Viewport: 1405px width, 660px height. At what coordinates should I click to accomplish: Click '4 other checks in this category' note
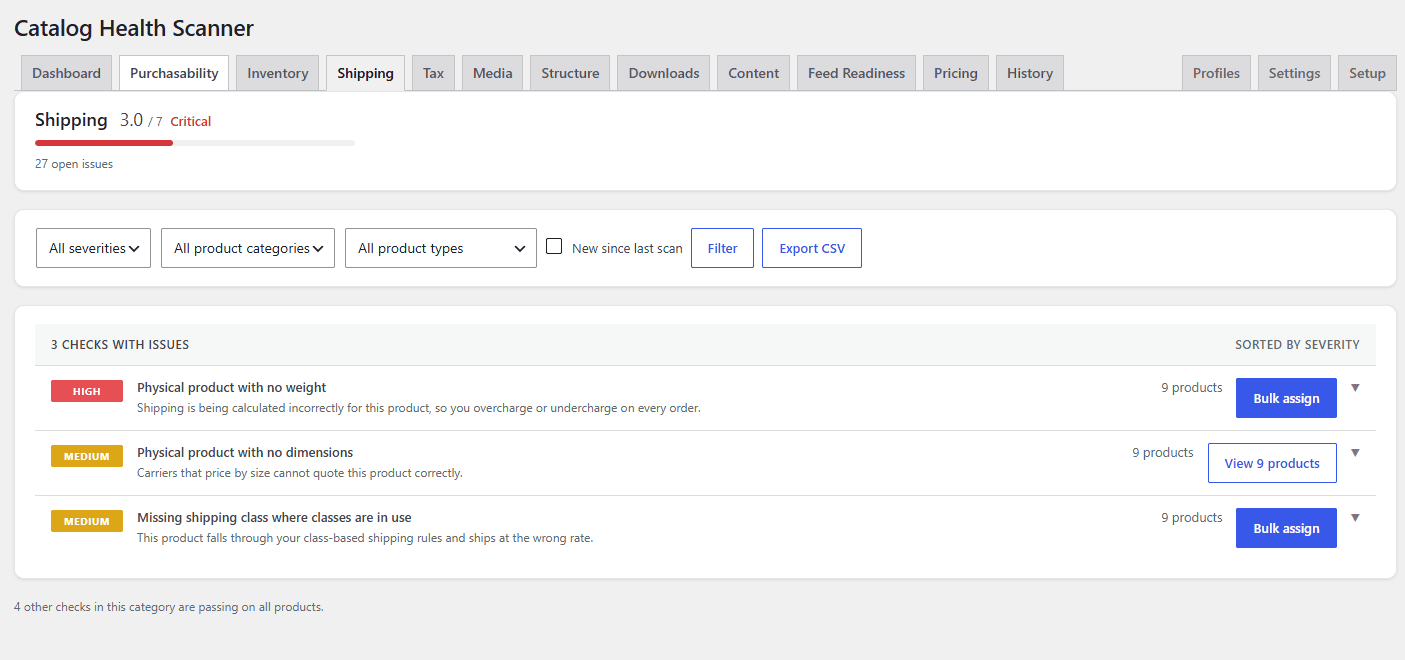click(x=169, y=607)
